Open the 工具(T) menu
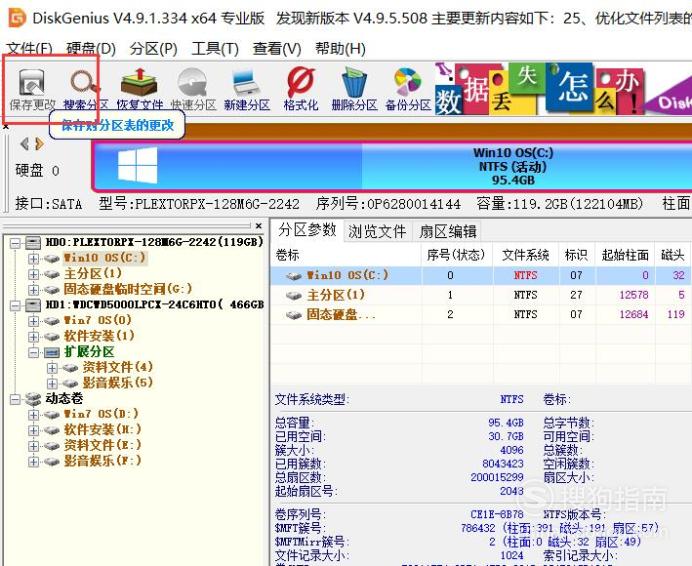The width and height of the screenshot is (692, 566). tap(215, 48)
